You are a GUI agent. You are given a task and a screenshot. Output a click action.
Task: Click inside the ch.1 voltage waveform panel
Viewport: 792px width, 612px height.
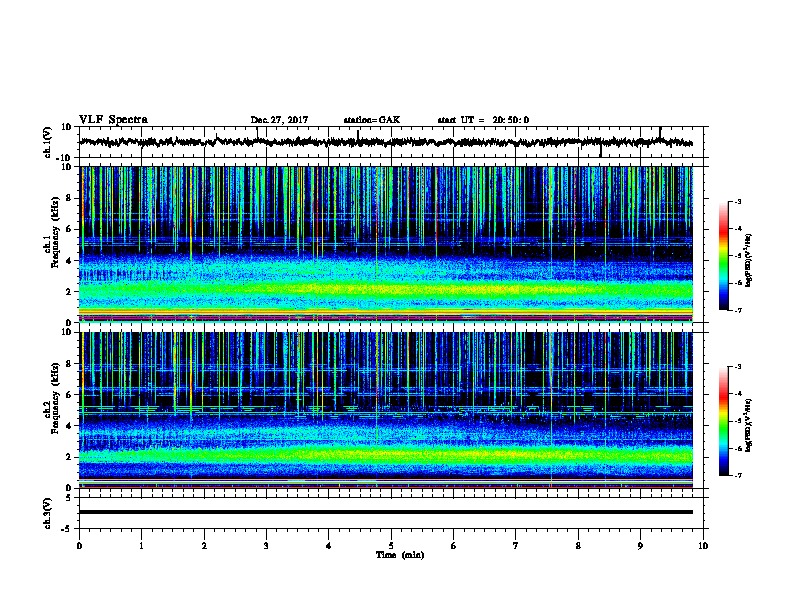tap(393, 142)
